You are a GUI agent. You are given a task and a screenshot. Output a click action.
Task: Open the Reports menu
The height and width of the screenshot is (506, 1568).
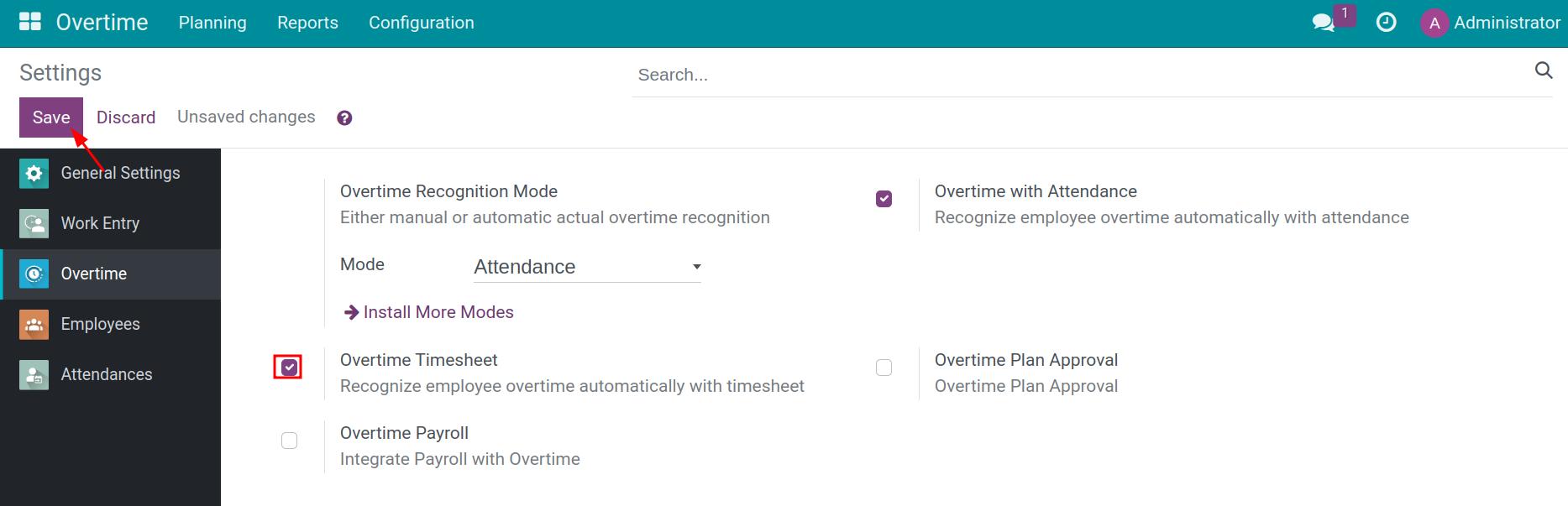coord(307,23)
